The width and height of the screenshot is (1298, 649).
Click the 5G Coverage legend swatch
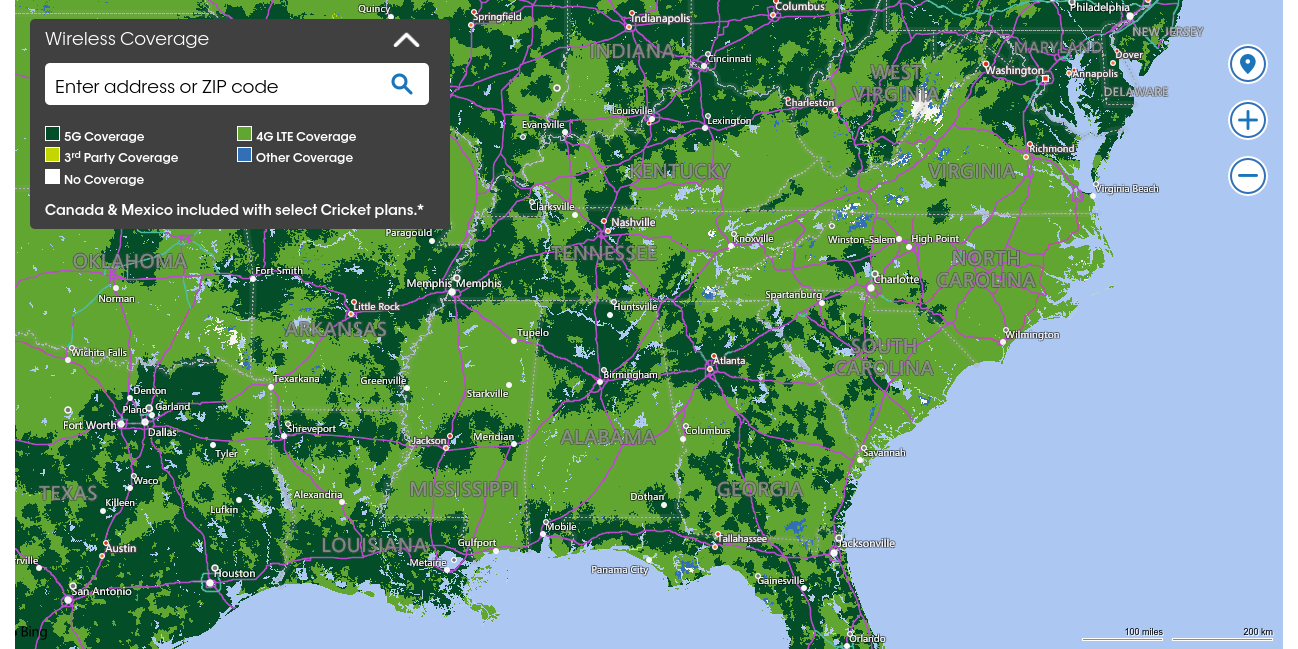click(x=53, y=134)
